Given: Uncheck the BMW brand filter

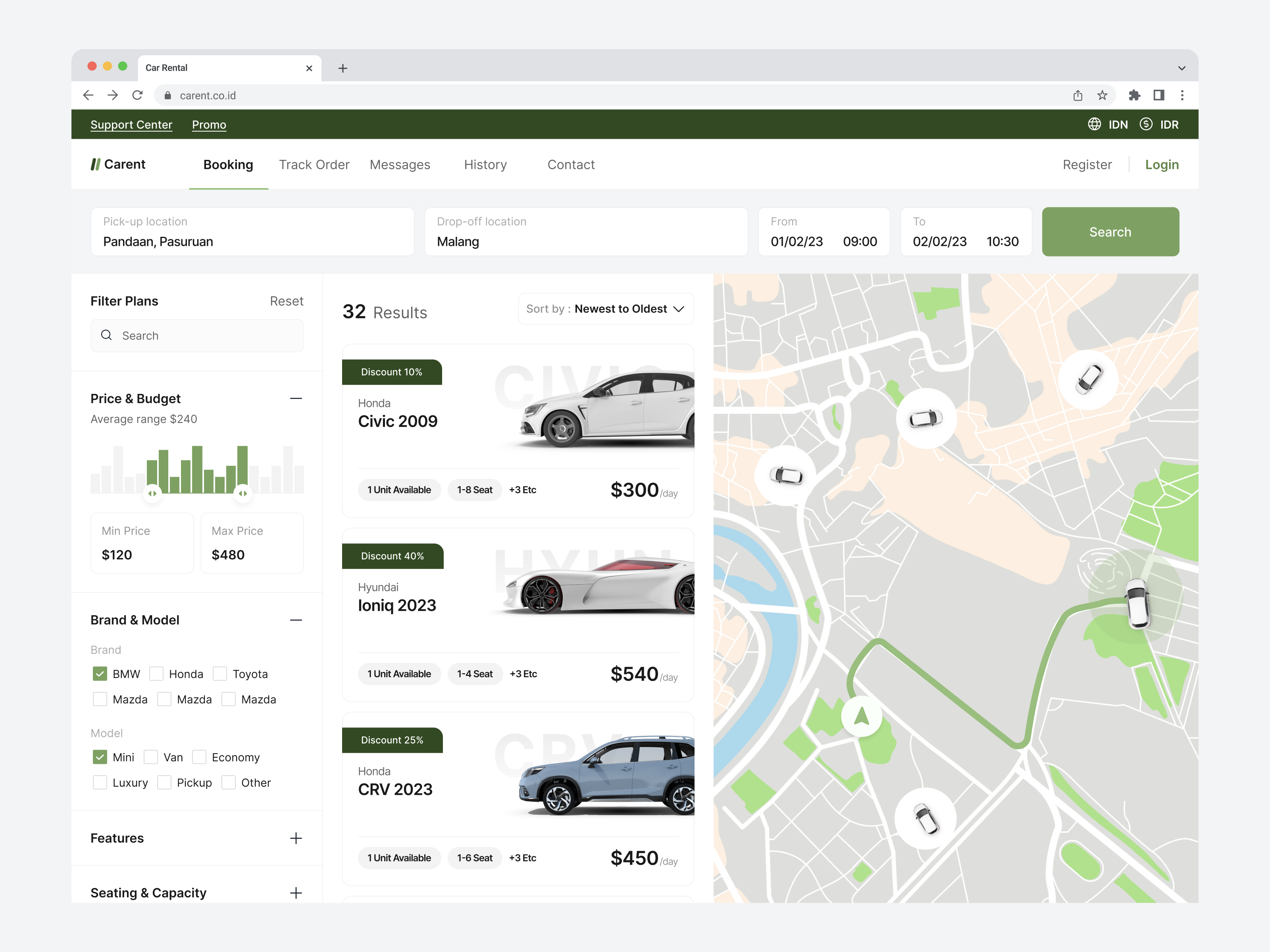Looking at the screenshot, I should [x=100, y=674].
